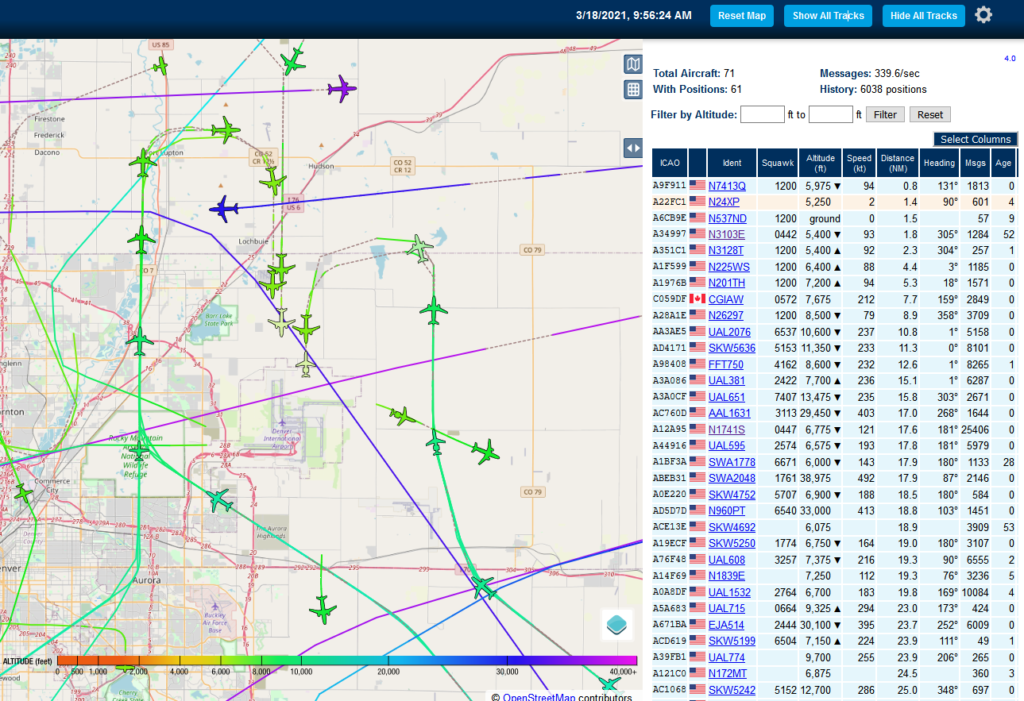Viewport: 1024px width, 701px height.
Task: Toggle the grid overlay icon on map
Action: coord(633,90)
